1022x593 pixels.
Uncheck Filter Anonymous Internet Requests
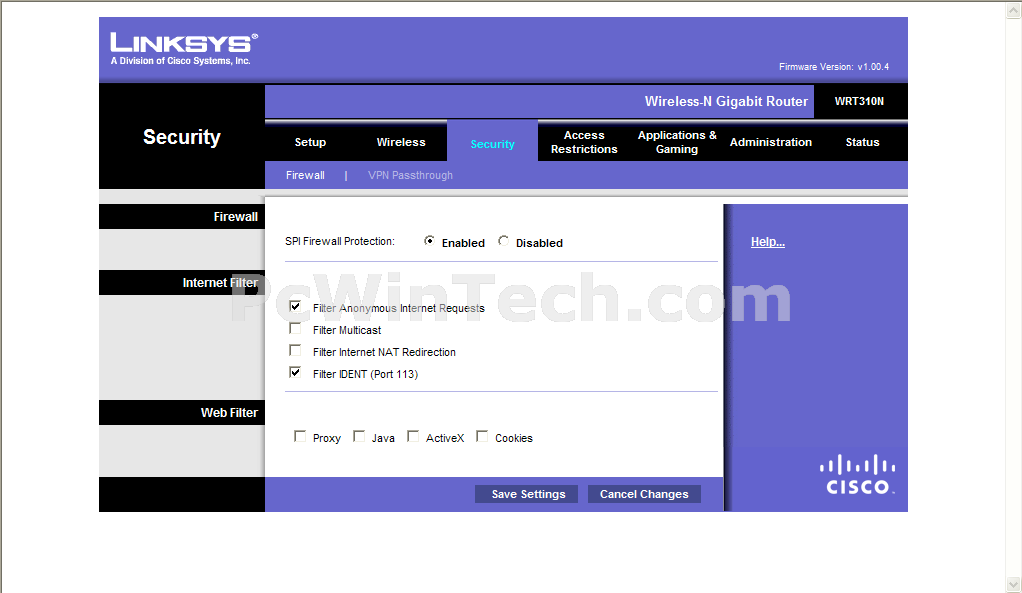click(x=295, y=306)
